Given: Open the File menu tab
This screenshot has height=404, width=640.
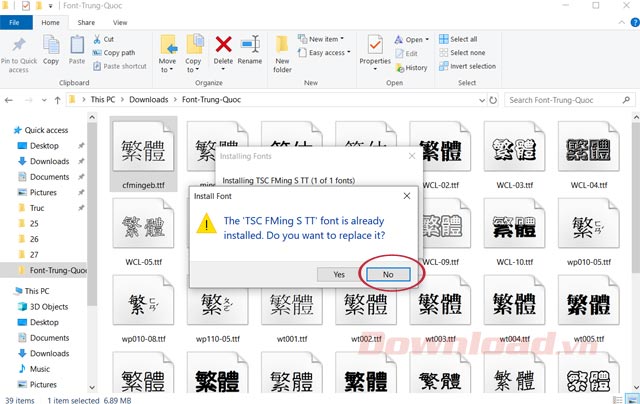Looking at the screenshot, I should pos(15,22).
